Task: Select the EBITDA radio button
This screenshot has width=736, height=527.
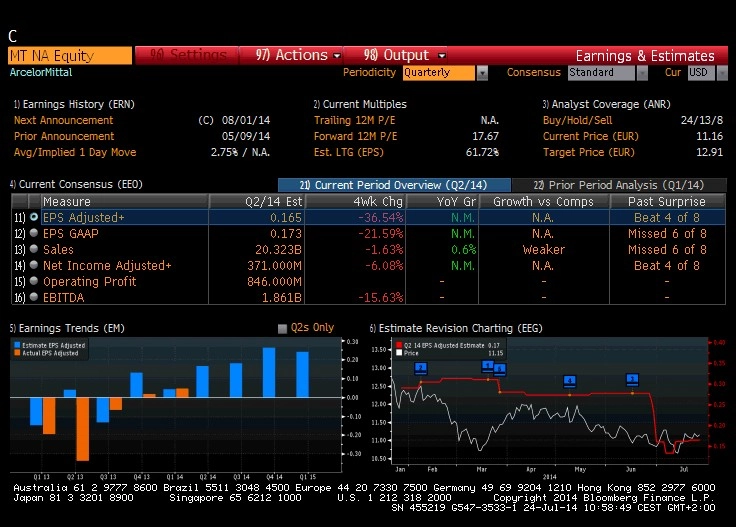Action: point(34,297)
